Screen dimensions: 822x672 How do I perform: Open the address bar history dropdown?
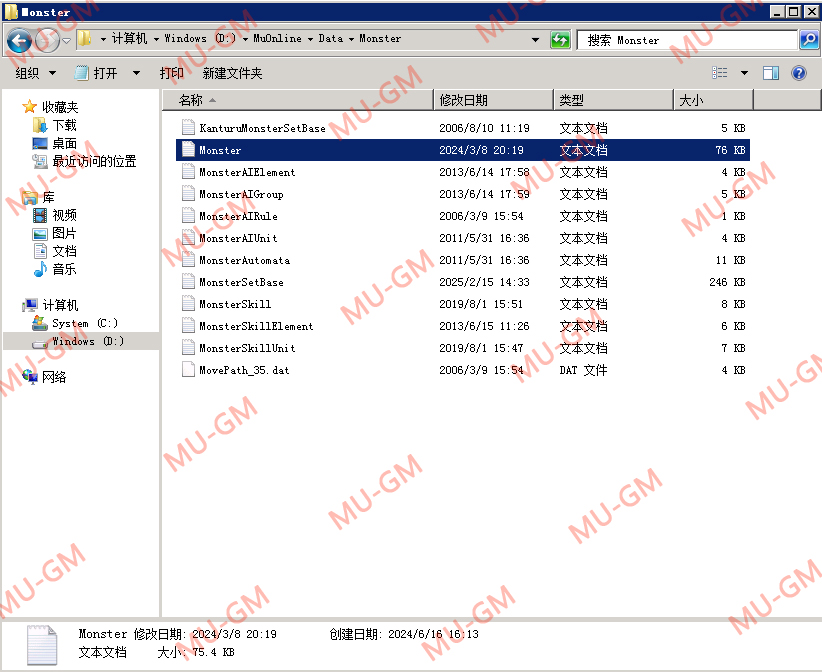536,40
